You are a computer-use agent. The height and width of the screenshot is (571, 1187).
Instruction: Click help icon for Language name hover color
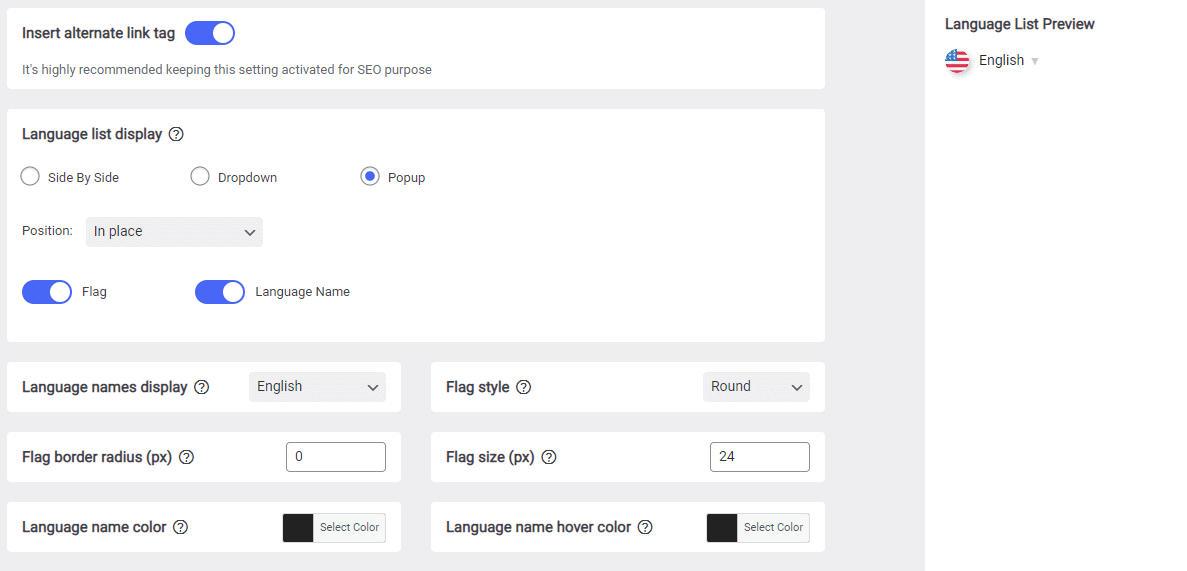point(645,527)
